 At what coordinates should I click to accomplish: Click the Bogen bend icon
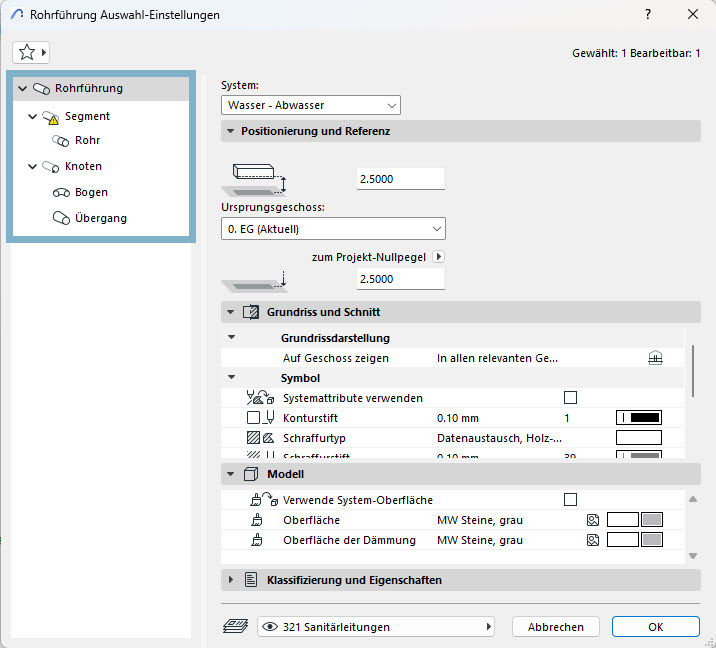coord(61,193)
